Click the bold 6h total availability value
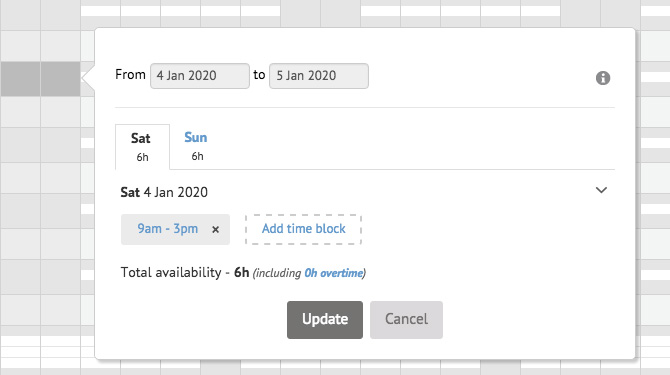The width and height of the screenshot is (670, 375). 241,272
